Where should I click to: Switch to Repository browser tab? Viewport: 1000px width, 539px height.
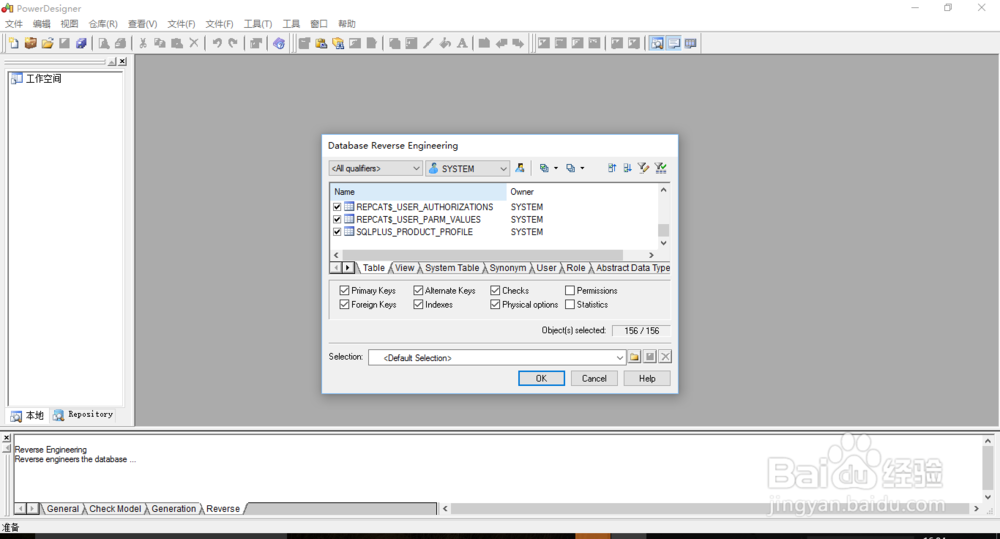click(84, 415)
